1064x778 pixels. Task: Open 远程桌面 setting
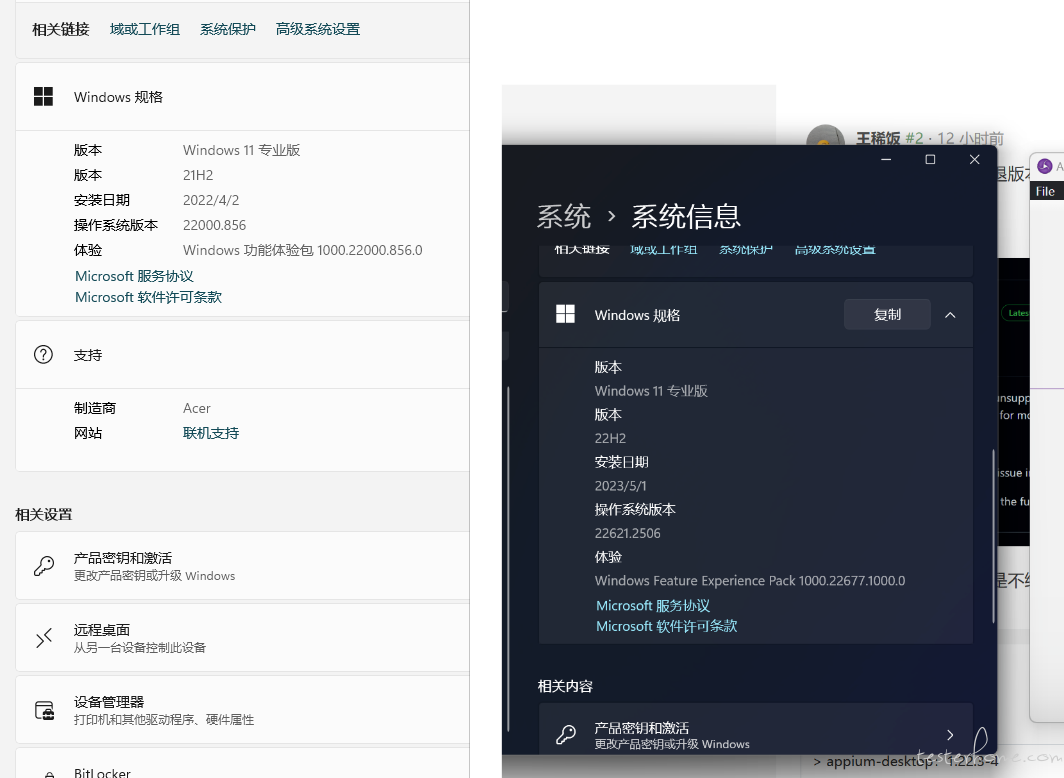tap(242, 638)
